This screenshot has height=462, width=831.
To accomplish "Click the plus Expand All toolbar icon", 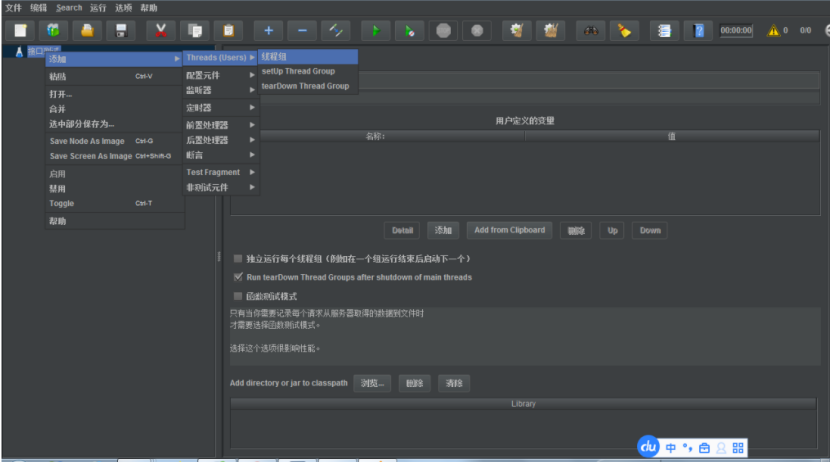I will click(x=268, y=30).
